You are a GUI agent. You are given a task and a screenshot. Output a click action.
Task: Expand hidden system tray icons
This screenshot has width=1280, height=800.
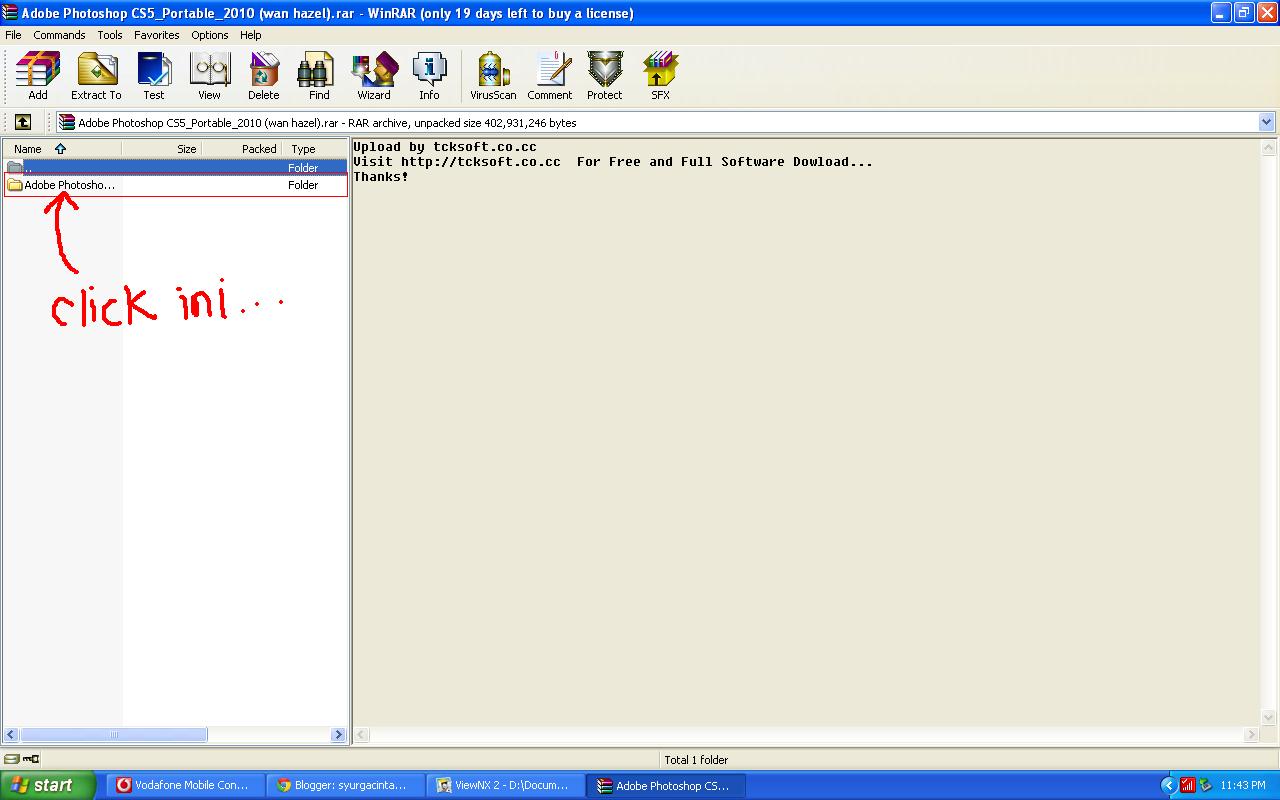(1168, 785)
